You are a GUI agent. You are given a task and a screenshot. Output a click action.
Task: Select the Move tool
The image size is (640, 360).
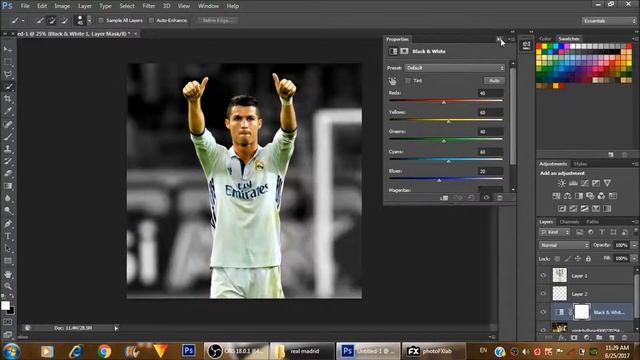click(x=8, y=49)
